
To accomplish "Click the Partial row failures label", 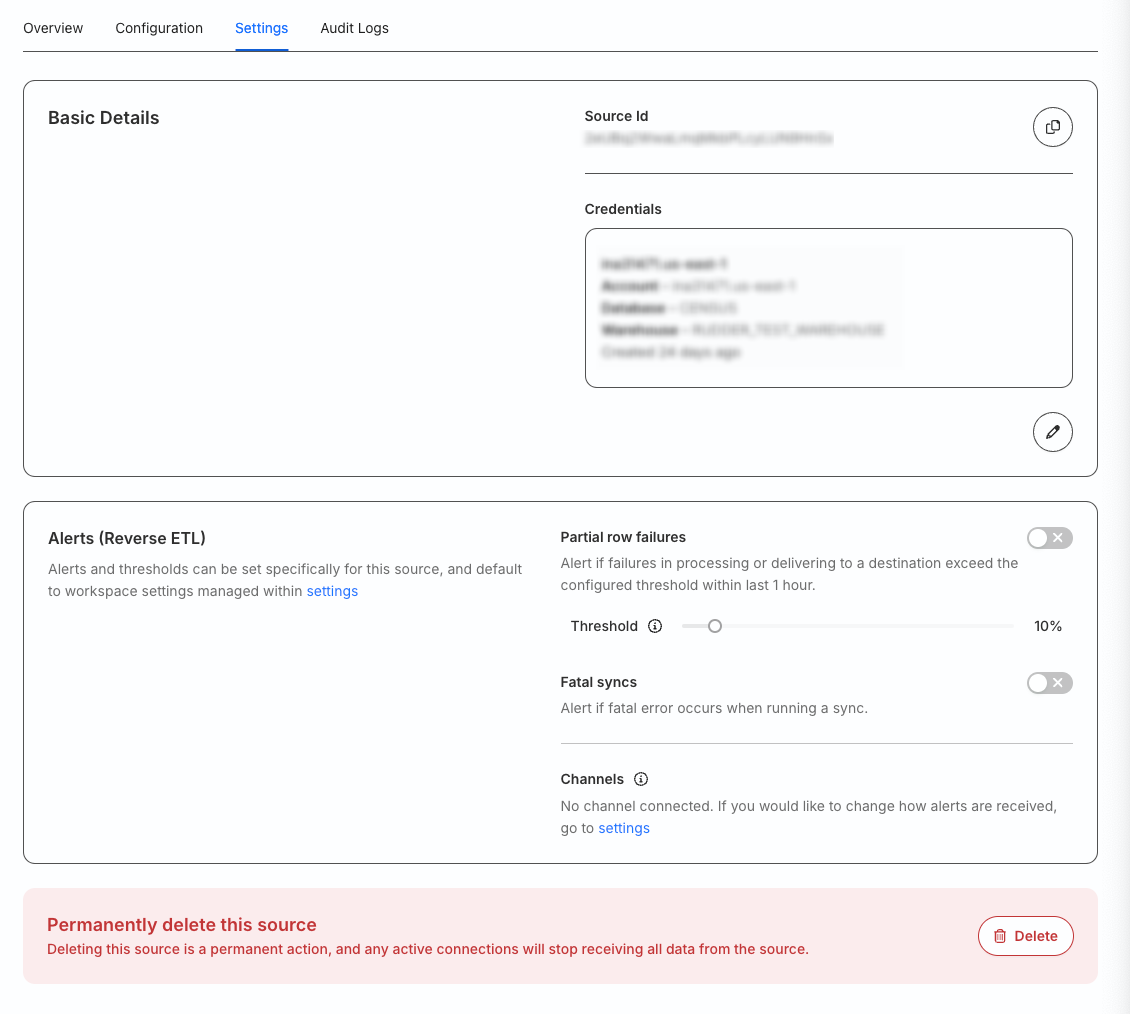I will (x=623, y=537).
